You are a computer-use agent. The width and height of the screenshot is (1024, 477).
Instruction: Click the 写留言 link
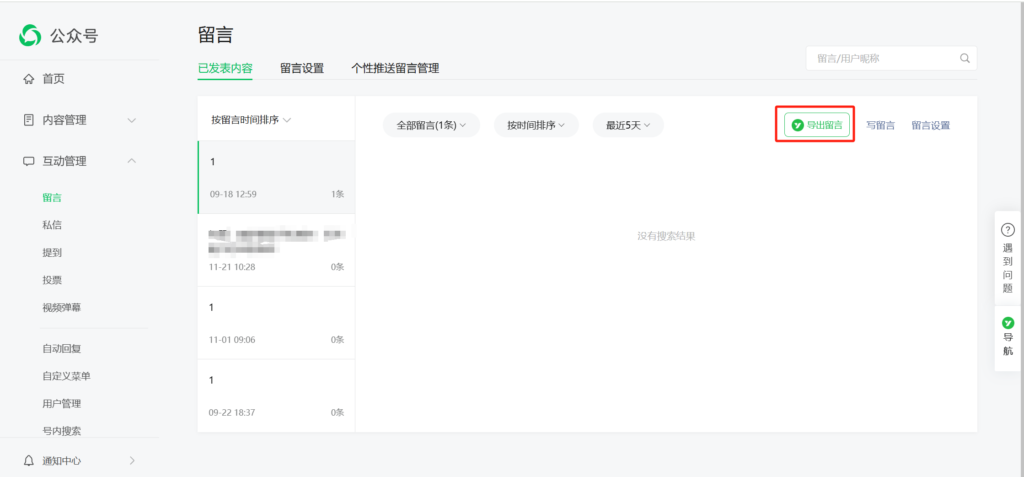tap(880, 126)
